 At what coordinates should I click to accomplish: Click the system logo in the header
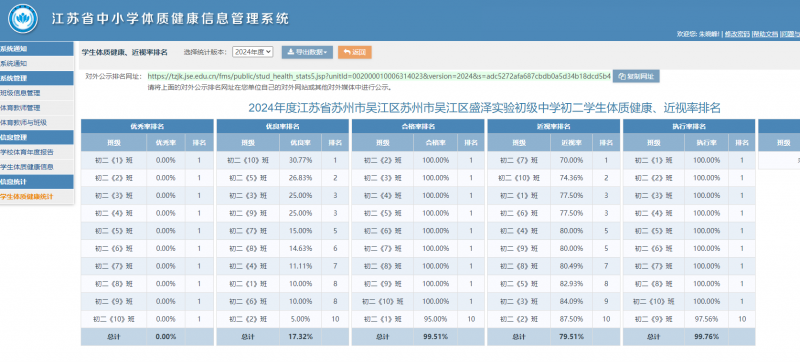pos(23,19)
